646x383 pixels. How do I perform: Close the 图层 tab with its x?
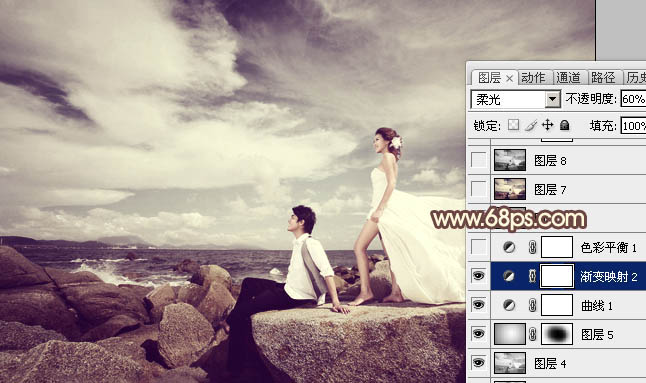509,78
